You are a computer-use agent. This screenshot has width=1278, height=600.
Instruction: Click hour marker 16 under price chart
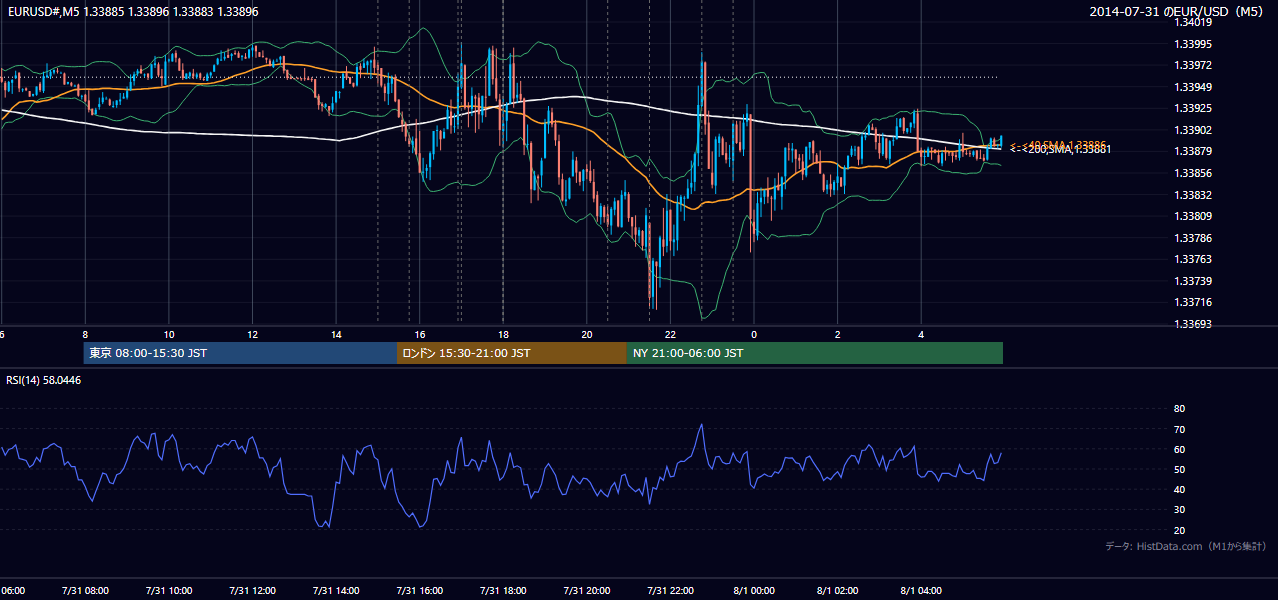click(420, 335)
